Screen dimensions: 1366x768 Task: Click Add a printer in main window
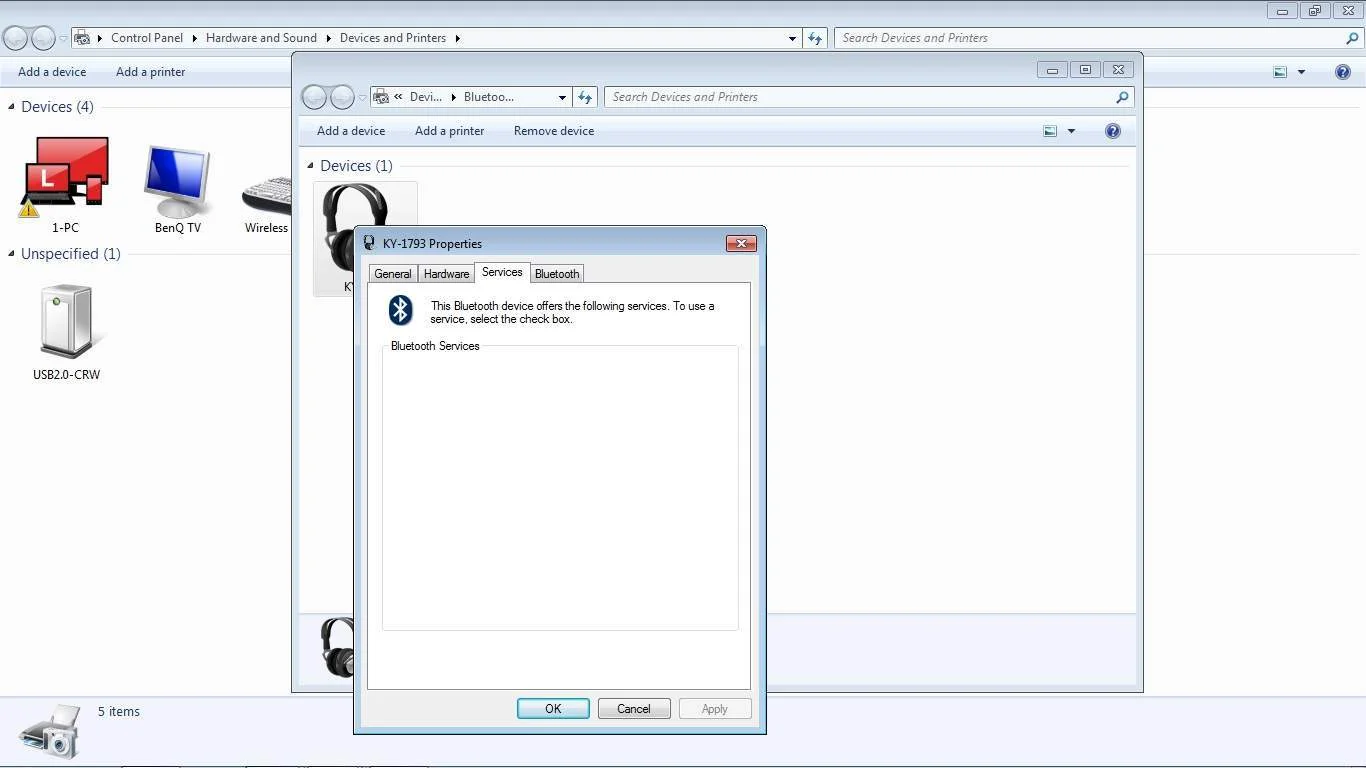click(x=150, y=72)
